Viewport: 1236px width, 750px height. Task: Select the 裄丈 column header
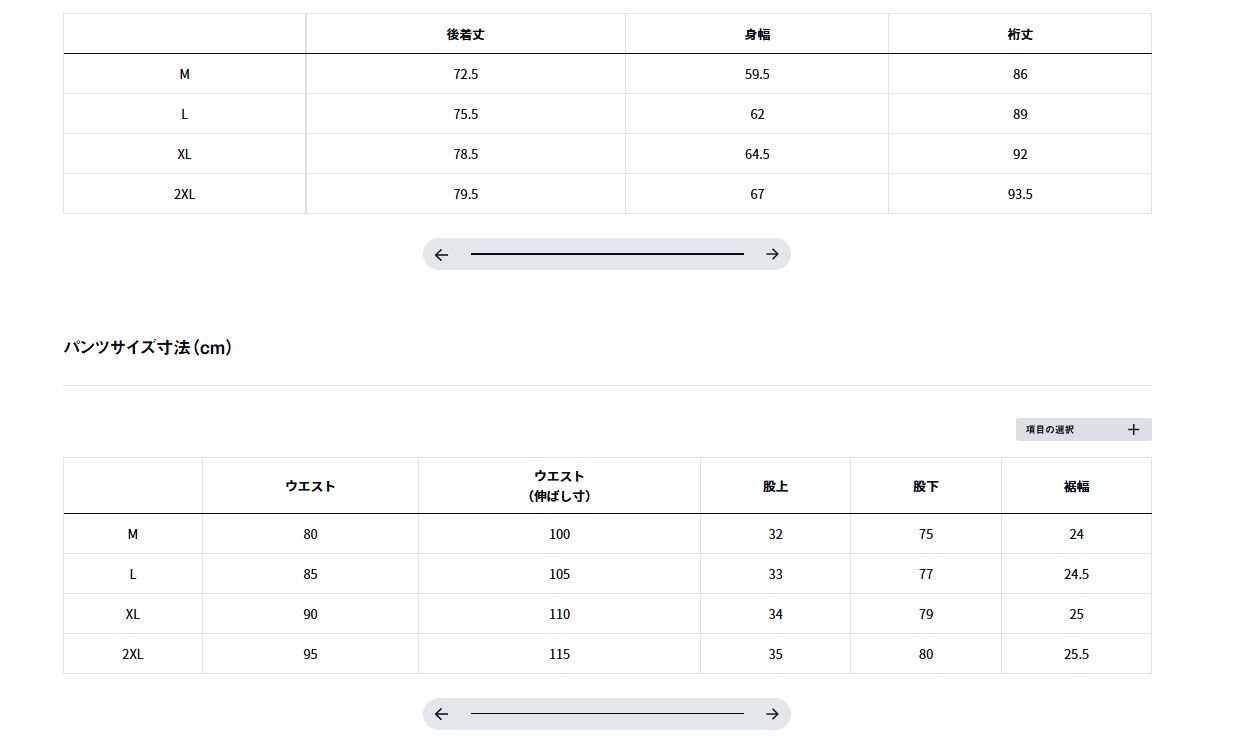(1020, 34)
